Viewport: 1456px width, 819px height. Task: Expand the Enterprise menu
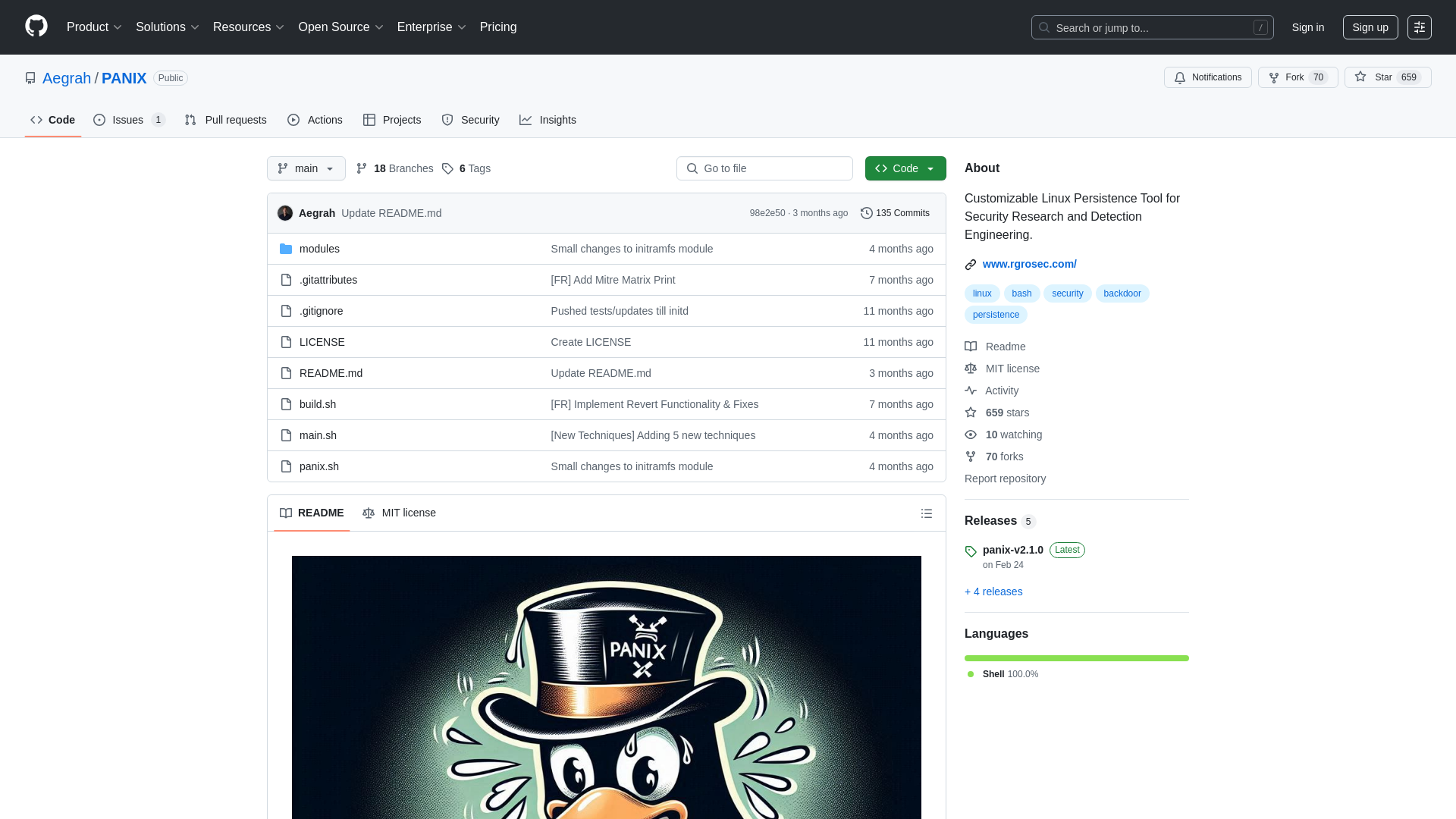(x=431, y=27)
